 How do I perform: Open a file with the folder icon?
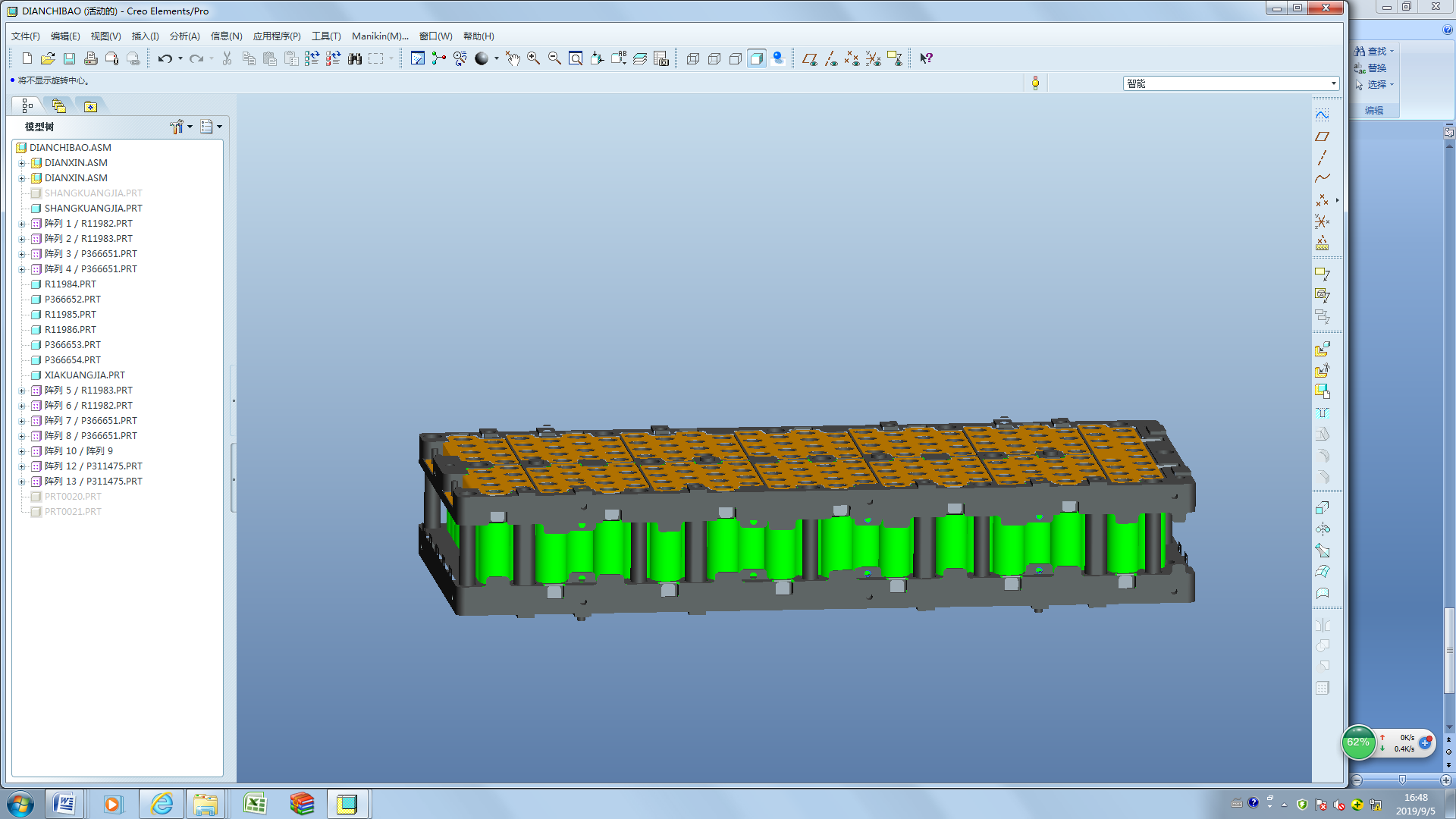(48, 58)
